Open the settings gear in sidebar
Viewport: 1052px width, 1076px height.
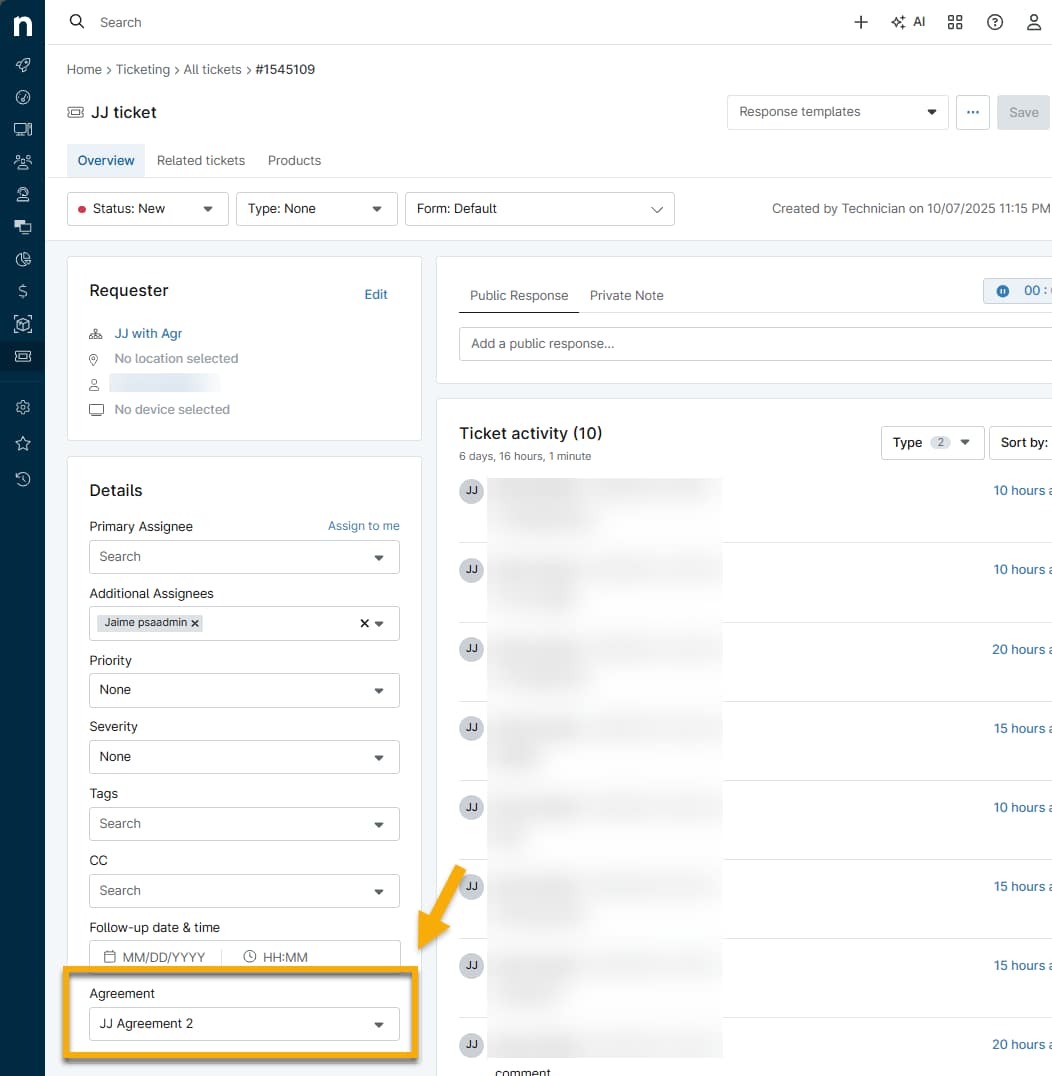point(22,407)
